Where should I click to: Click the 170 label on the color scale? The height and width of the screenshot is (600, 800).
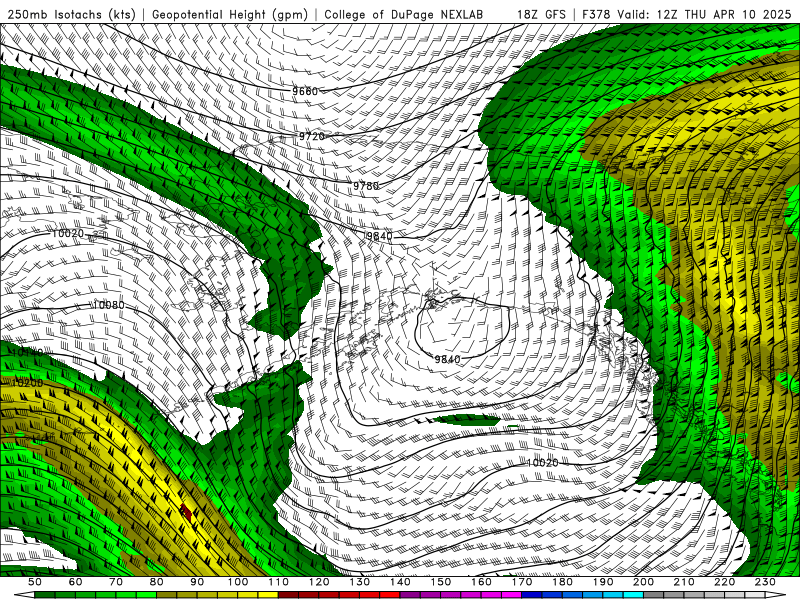(x=522, y=582)
